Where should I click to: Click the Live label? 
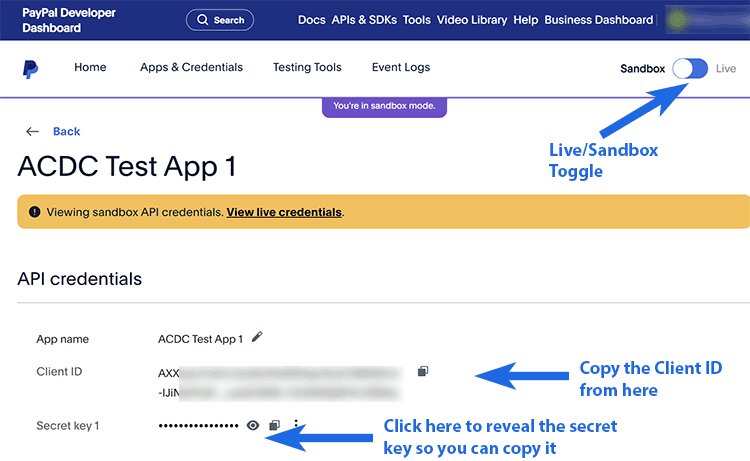[x=726, y=68]
